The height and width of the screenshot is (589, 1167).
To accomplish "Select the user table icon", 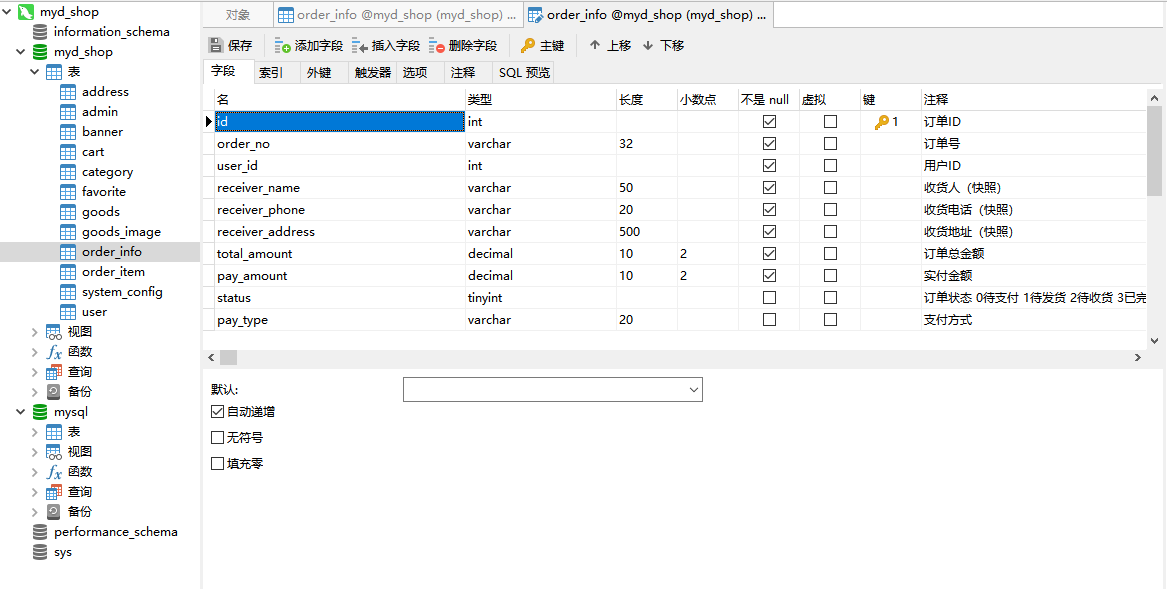I will (68, 312).
